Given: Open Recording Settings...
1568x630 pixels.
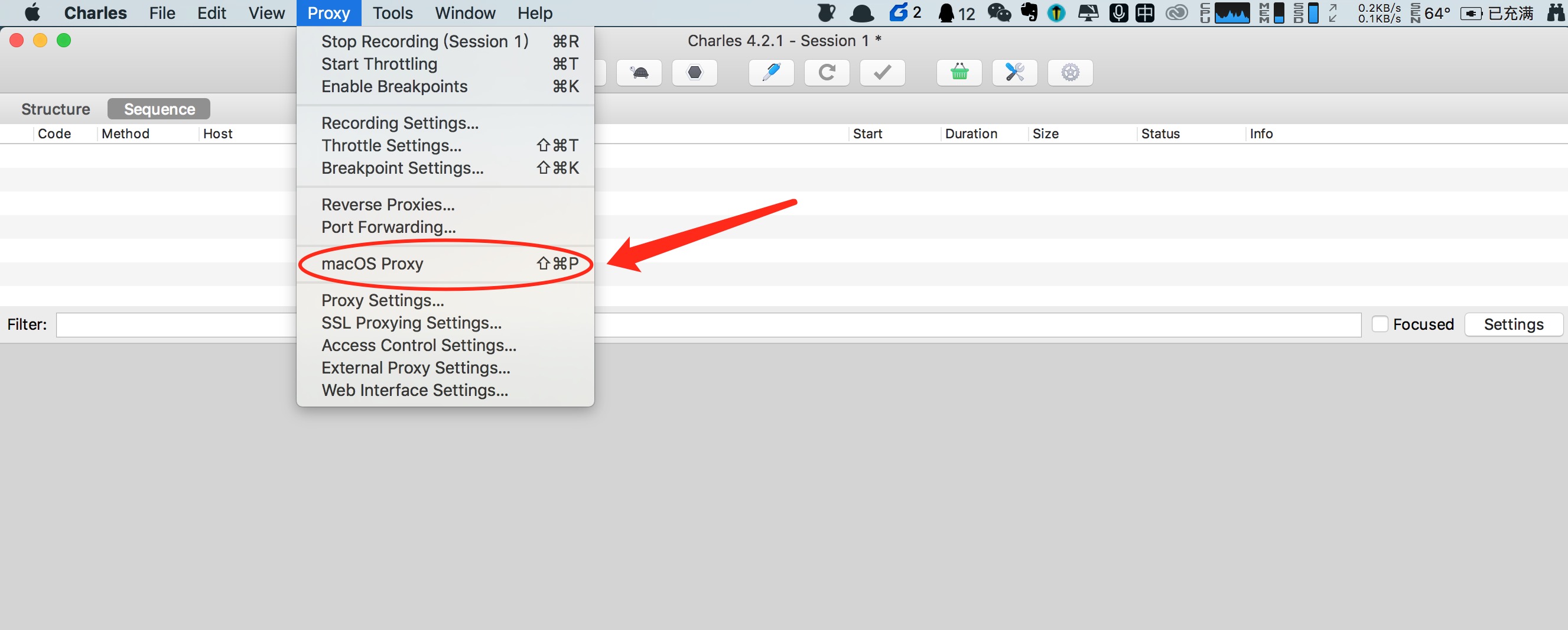Looking at the screenshot, I should (x=445, y=123).
